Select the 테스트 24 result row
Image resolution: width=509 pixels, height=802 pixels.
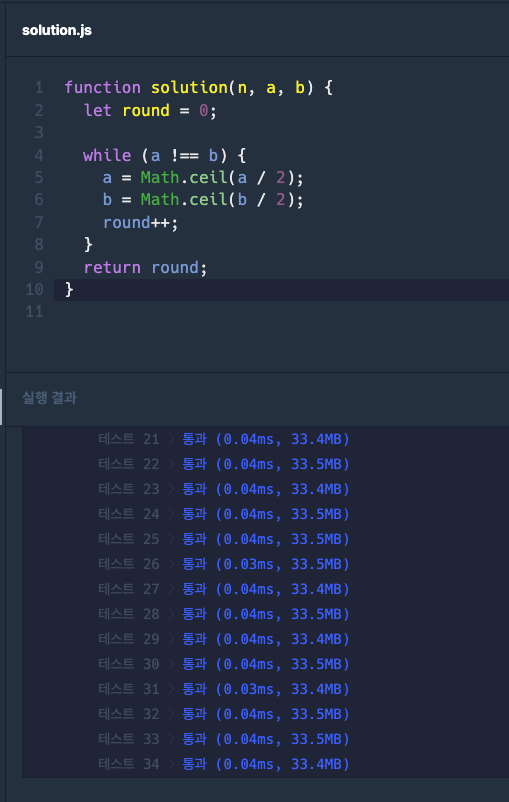coord(224,514)
